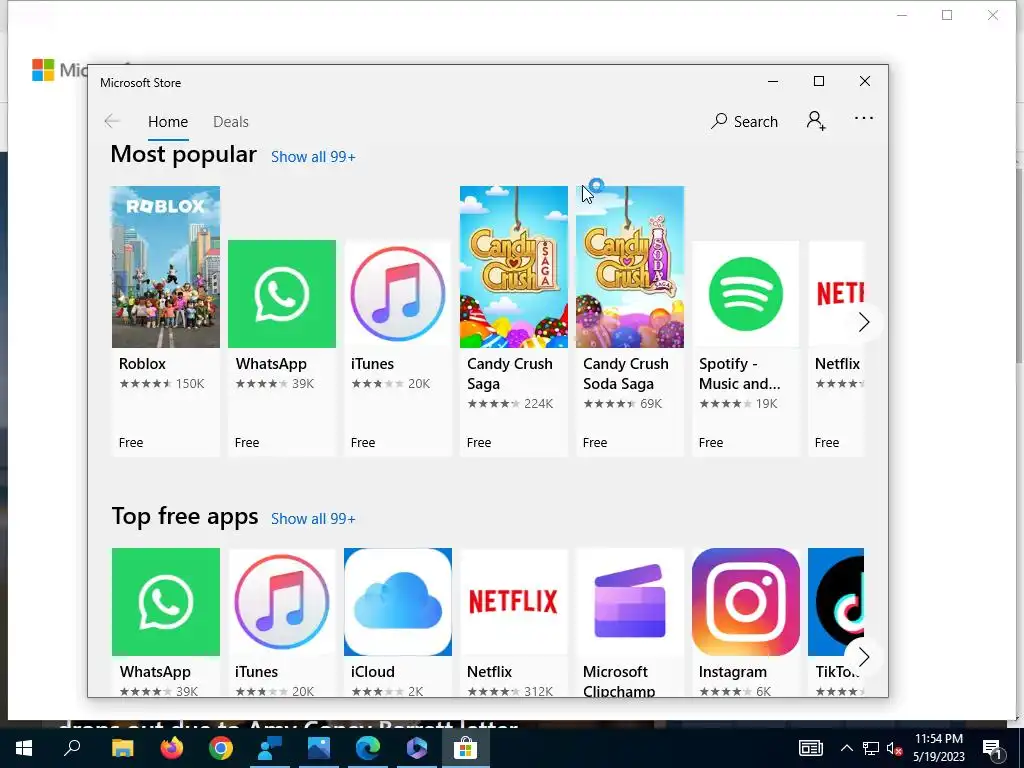Open the account sign-in icon

point(816,121)
